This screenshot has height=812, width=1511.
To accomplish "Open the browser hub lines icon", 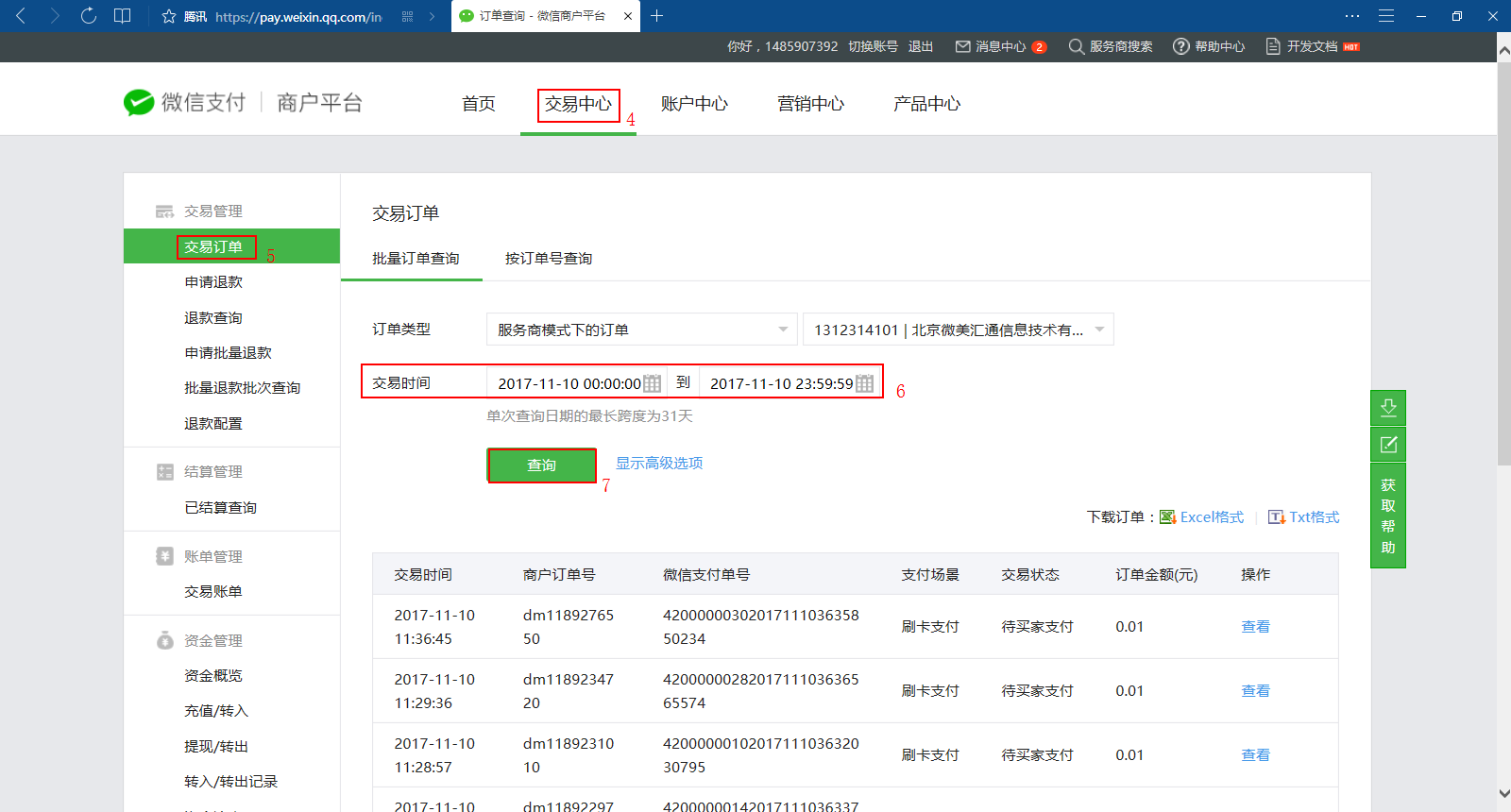I will click(x=1386, y=16).
